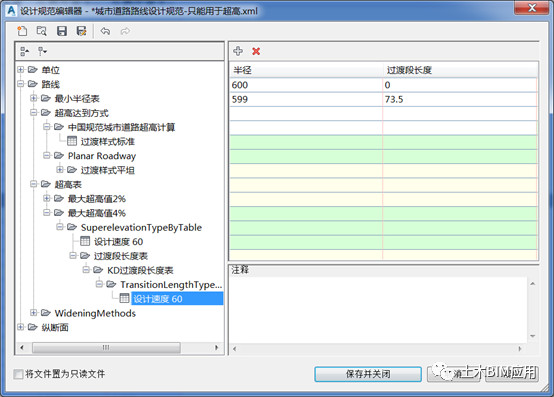Image resolution: width=554 pixels, height=397 pixels.
Task: Collapse 中国规范城市道路超高计算 node
Action: click(x=47, y=127)
